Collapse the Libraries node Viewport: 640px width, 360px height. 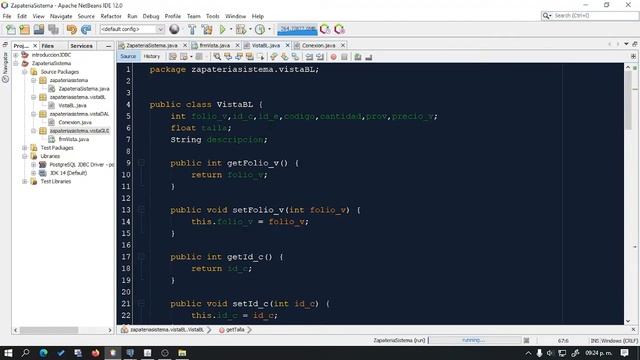pos(24,156)
